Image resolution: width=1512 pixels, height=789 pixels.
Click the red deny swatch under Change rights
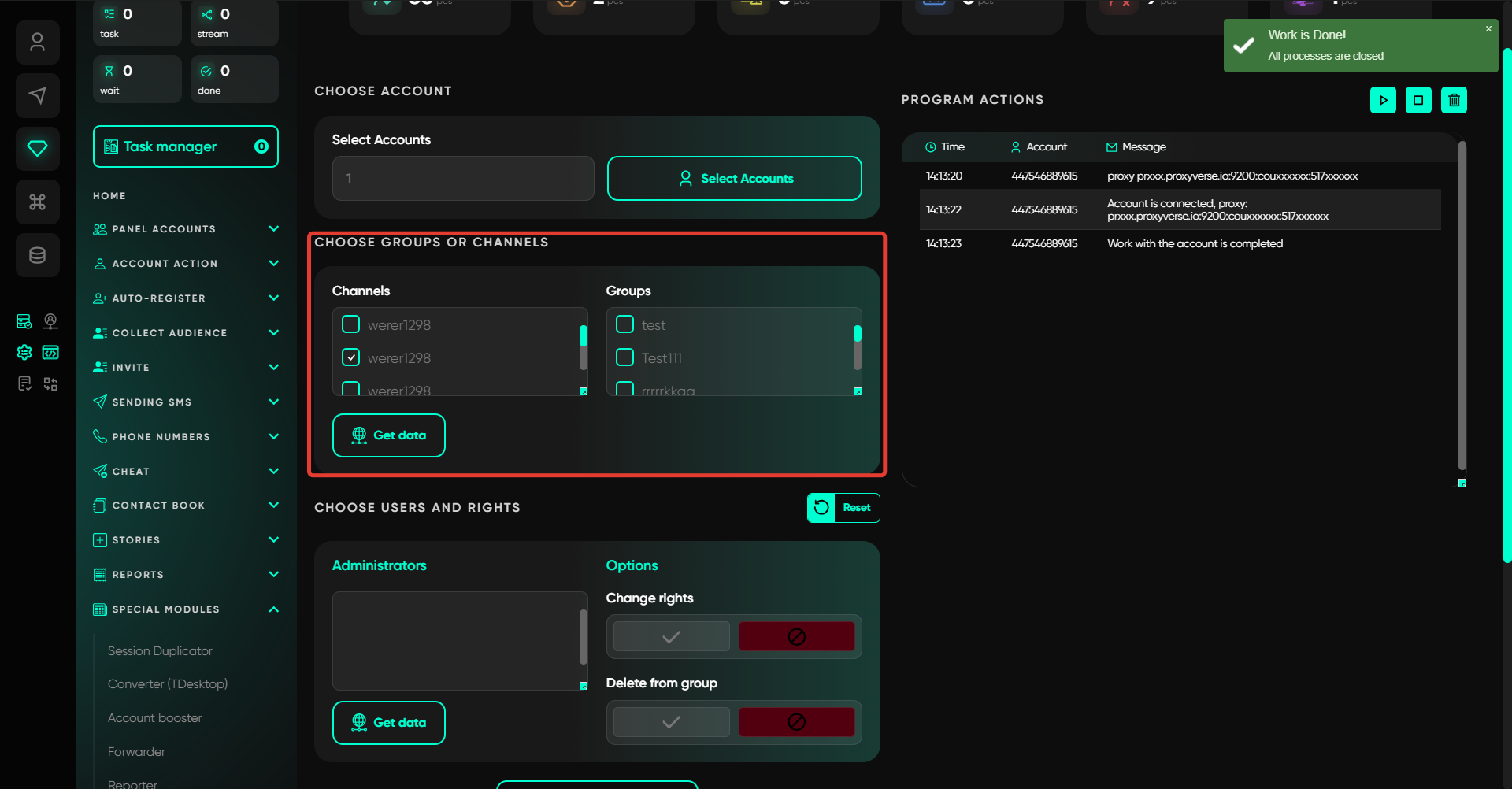(796, 637)
